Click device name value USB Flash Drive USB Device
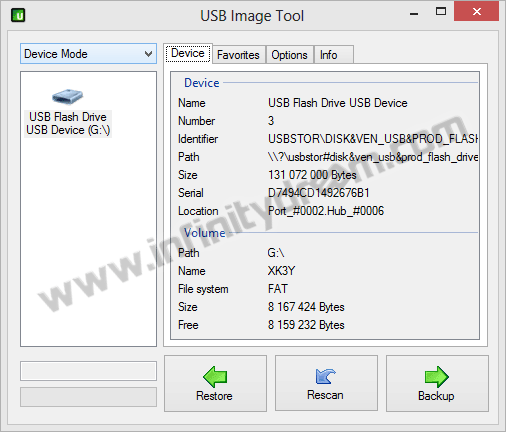 (x=338, y=103)
